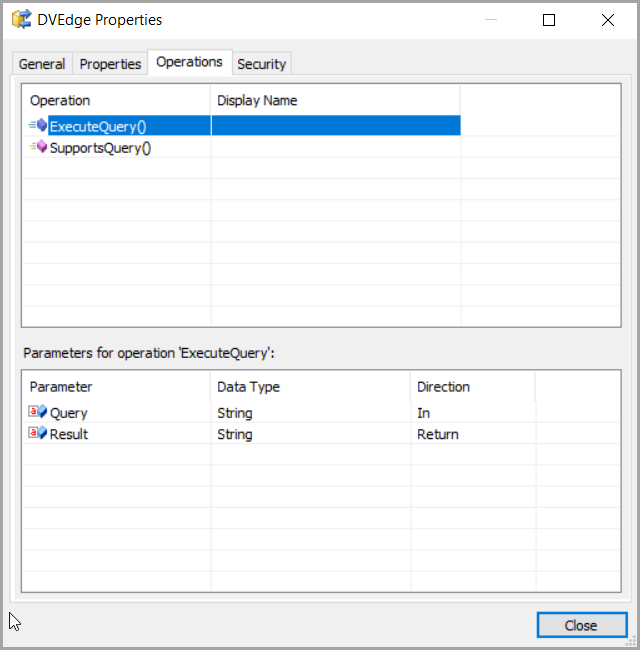Click the DVEdge Properties title bar icon
This screenshot has height=650, width=640.
point(22,19)
